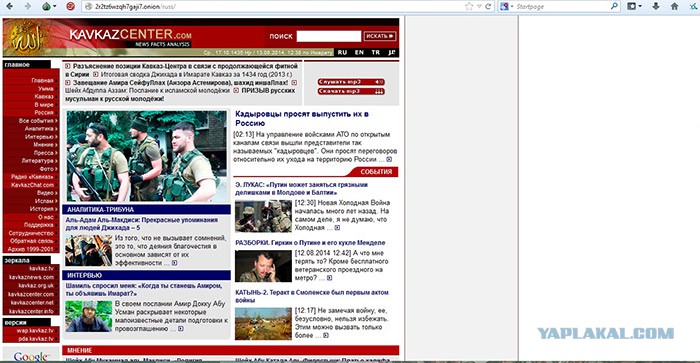Open the downloads arrow icon

(656, 6)
